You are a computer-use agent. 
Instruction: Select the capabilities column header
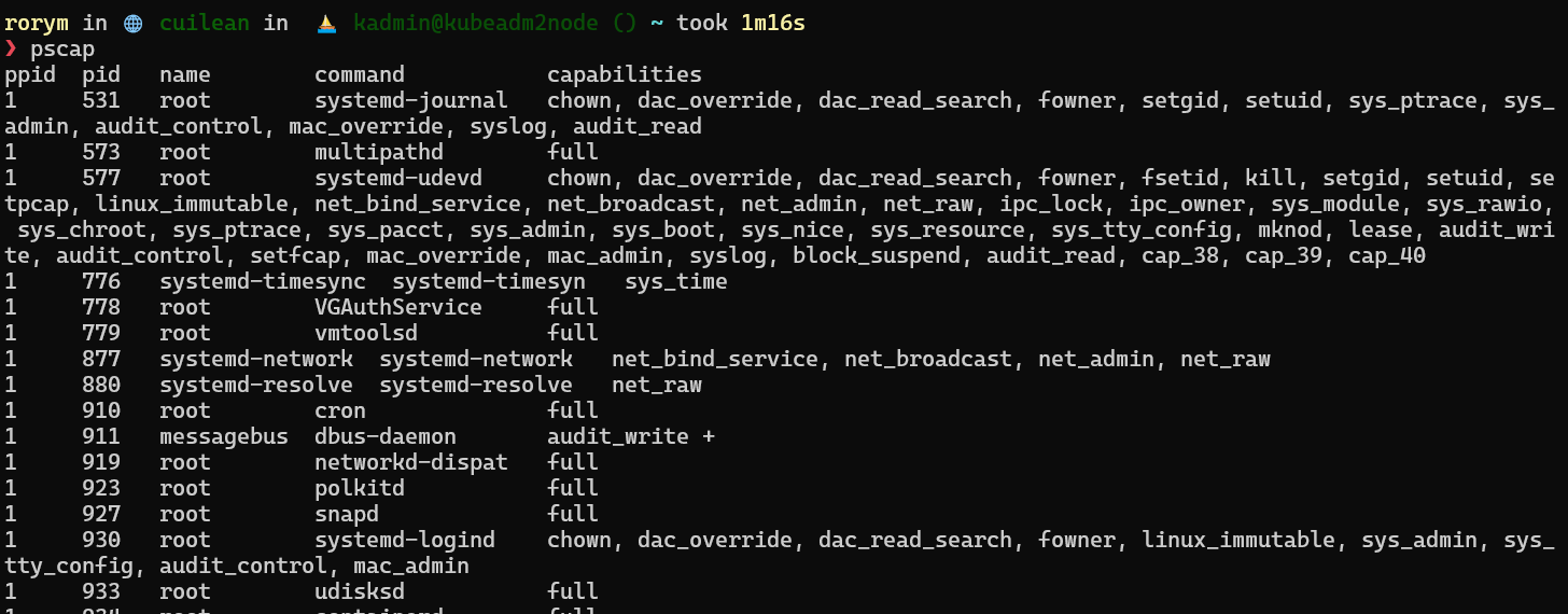click(624, 75)
